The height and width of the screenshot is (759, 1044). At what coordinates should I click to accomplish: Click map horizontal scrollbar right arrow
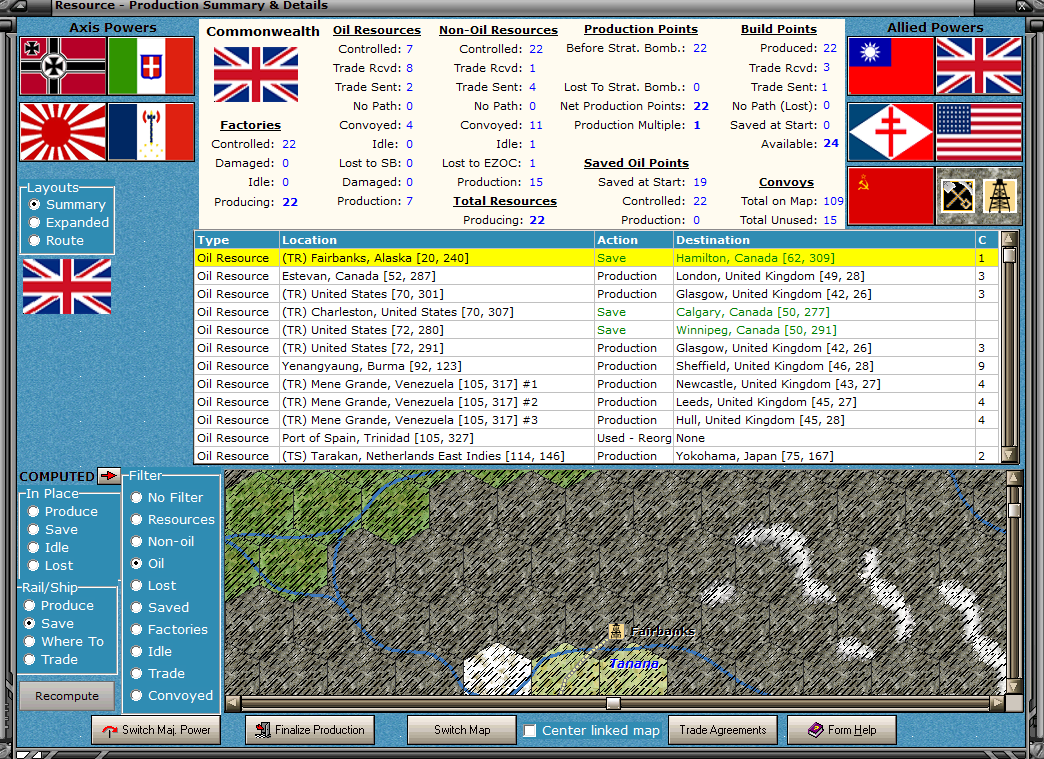[997, 702]
